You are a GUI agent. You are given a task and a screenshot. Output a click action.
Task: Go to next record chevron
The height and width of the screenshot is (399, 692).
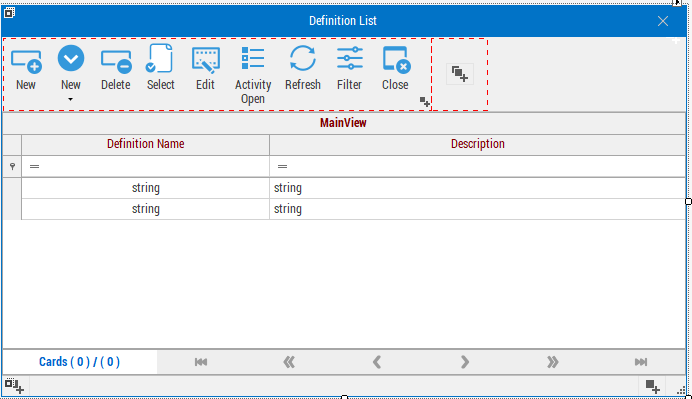pos(465,362)
